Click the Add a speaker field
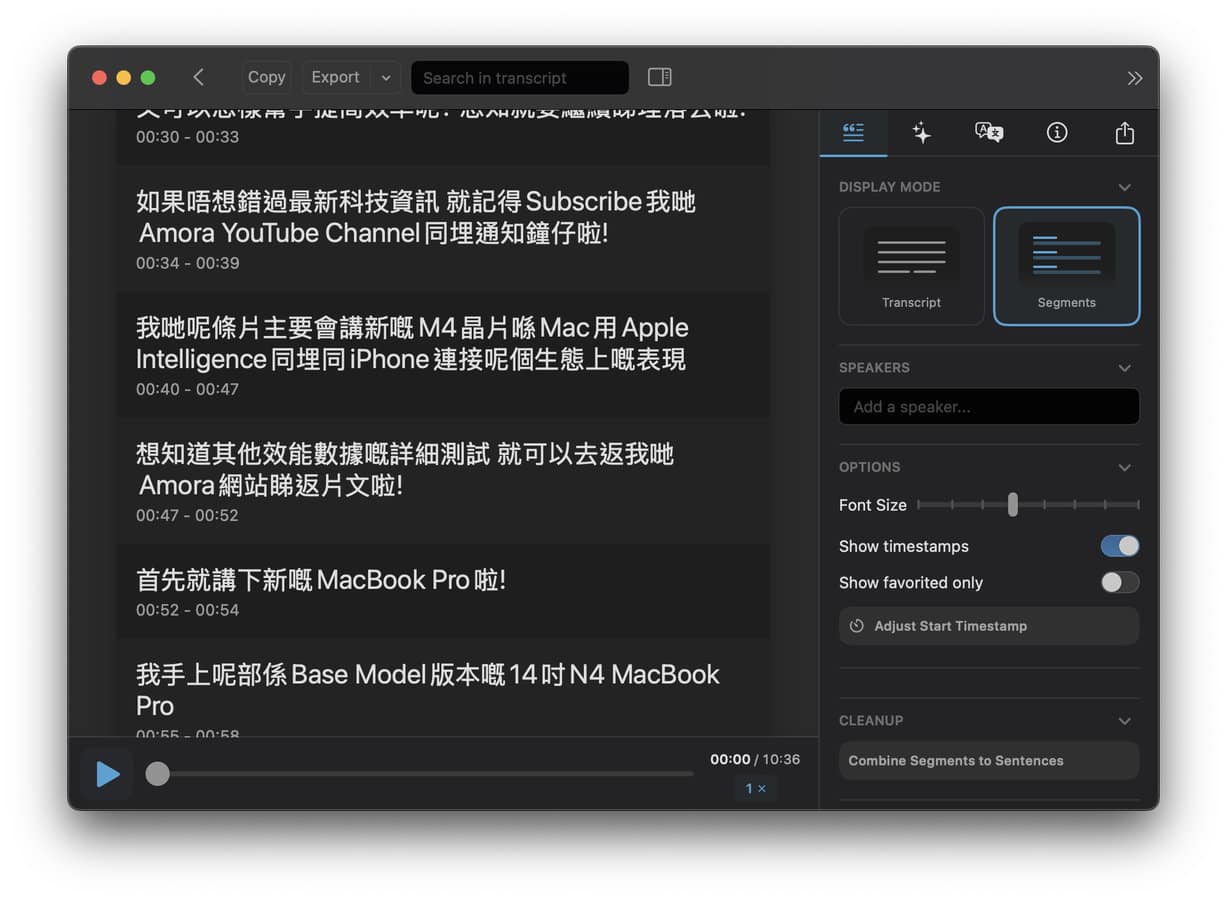 click(x=988, y=407)
